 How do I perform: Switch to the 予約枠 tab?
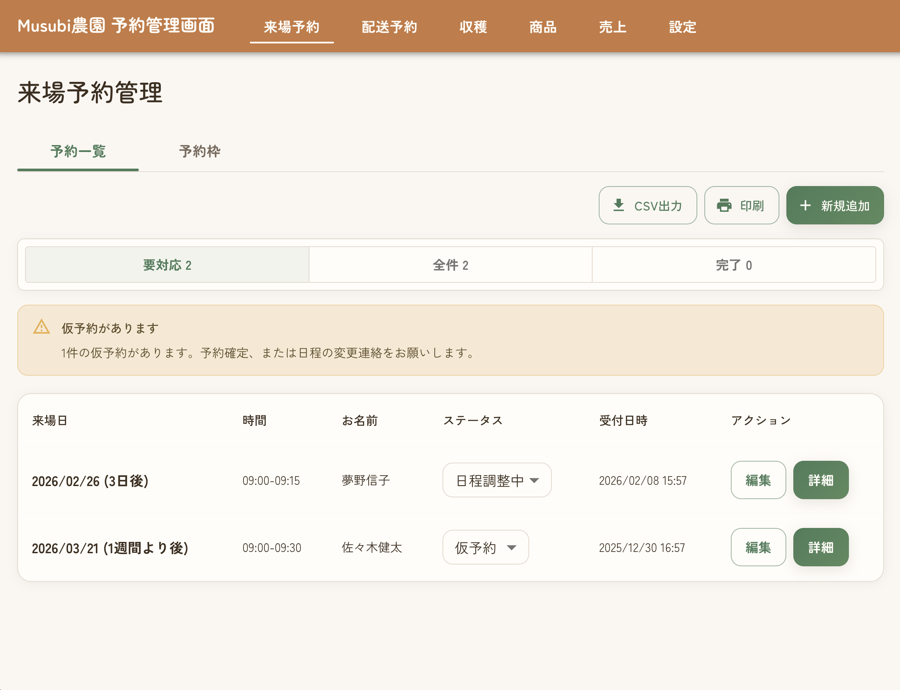coord(199,152)
